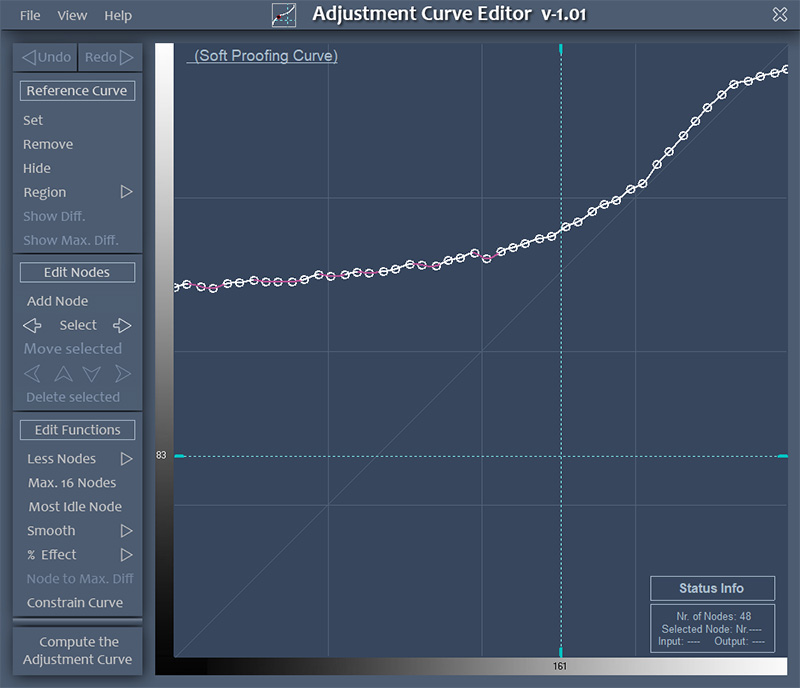
Task: Expand the Smooth submenu arrow
Action: (127, 531)
